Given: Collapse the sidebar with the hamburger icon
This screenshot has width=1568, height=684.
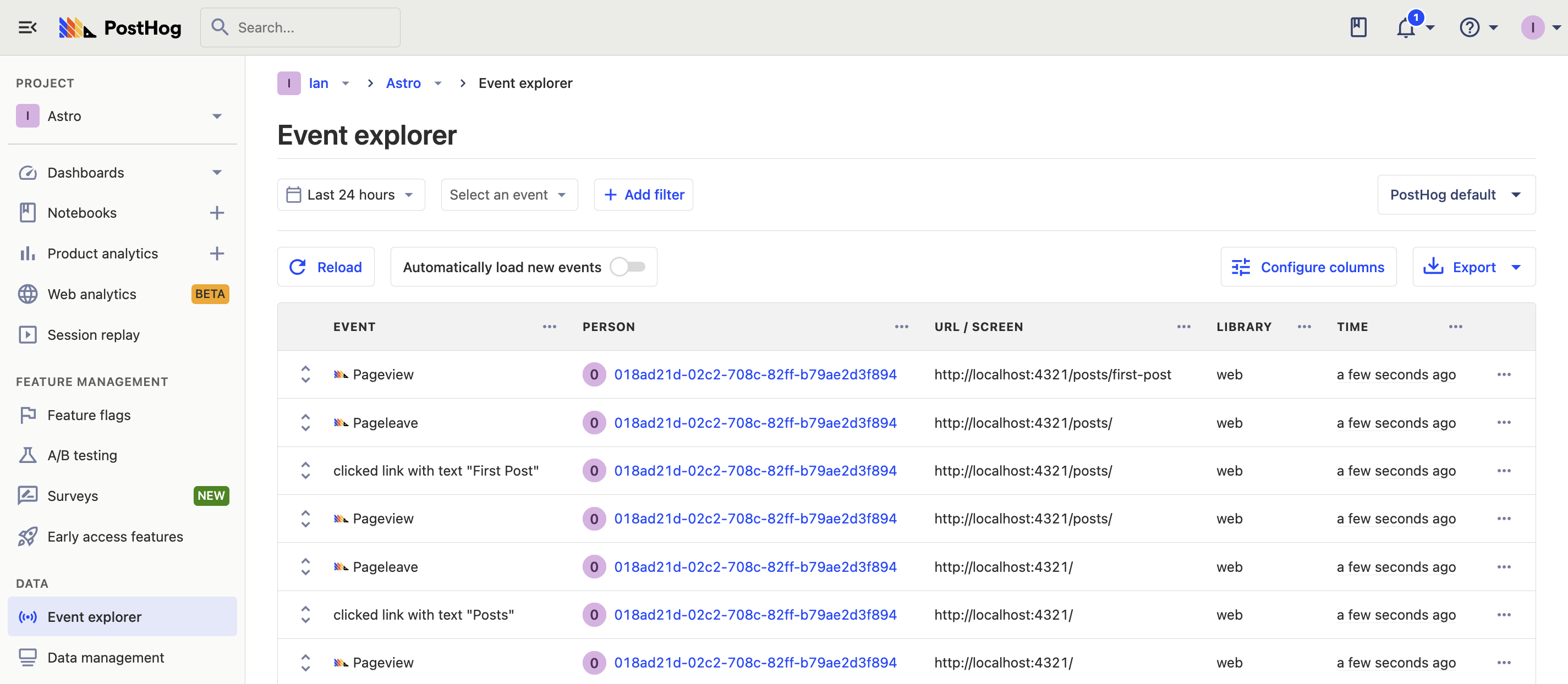Looking at the screenshot, I should pos(28,27).
